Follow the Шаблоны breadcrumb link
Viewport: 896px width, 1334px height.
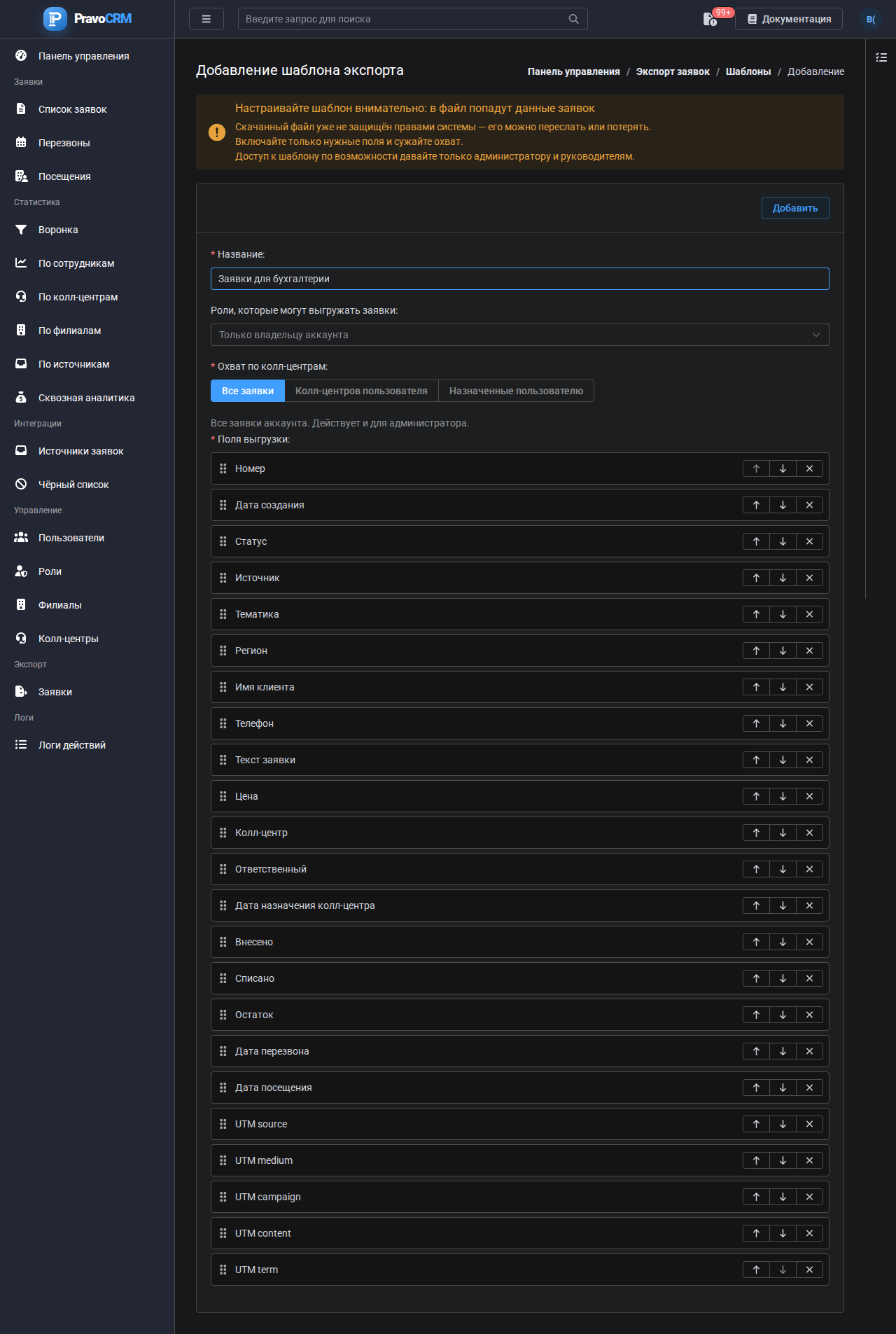[748, 71]
